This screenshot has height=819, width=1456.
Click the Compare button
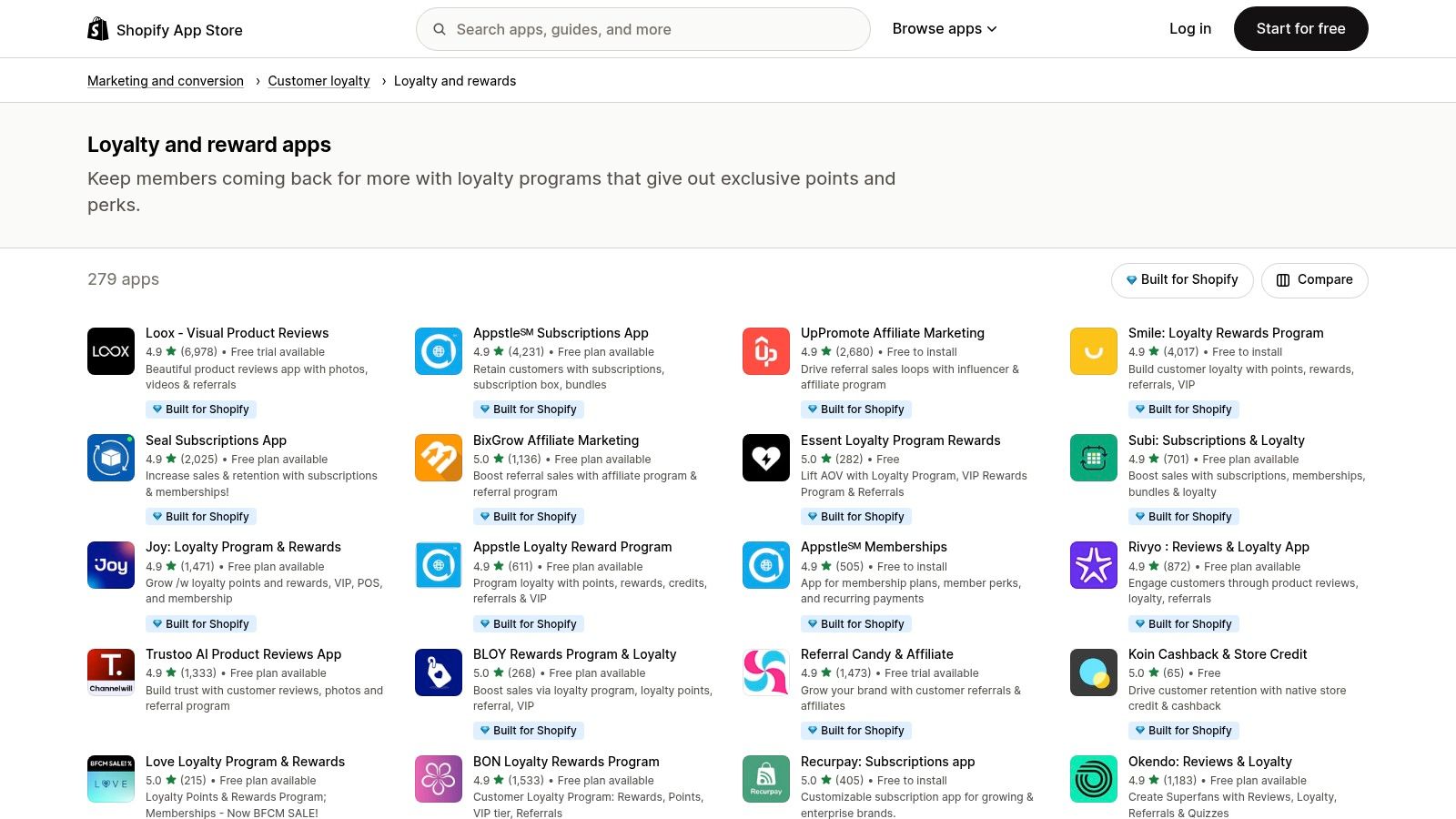[1314, 280]
